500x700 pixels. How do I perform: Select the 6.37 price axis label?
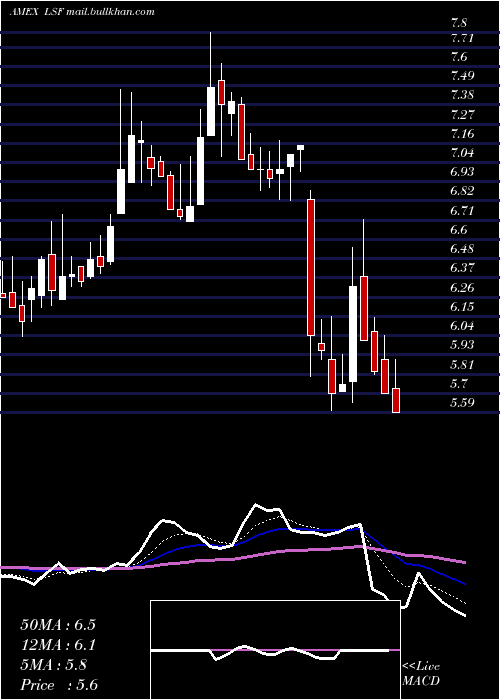click(x=463, y=268)
